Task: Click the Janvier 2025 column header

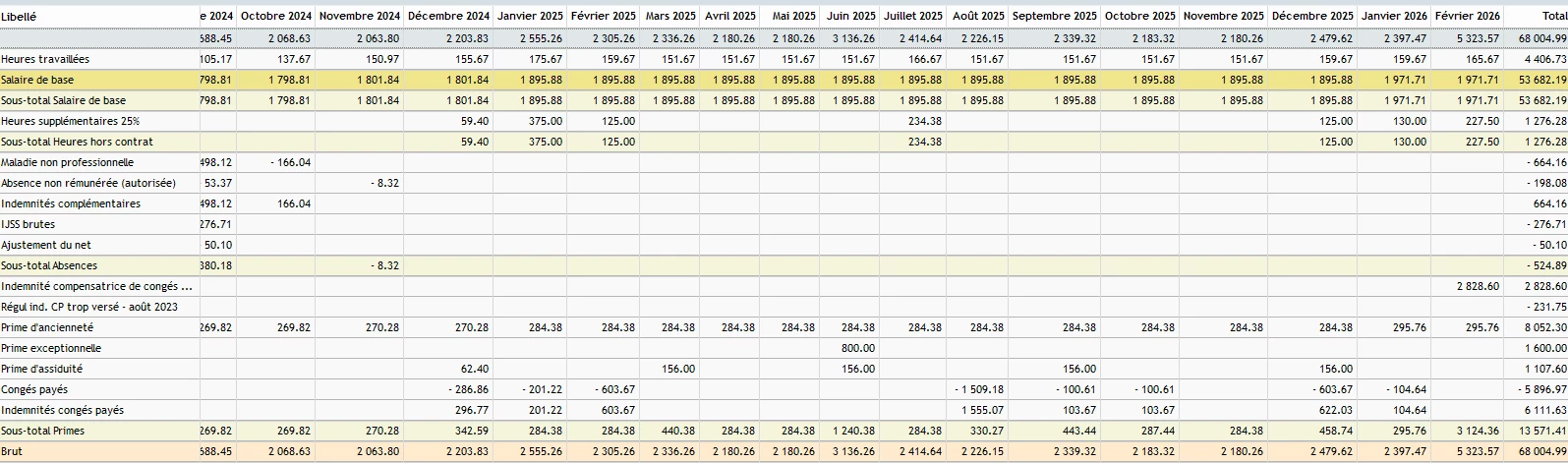Action: pos(530,16)
